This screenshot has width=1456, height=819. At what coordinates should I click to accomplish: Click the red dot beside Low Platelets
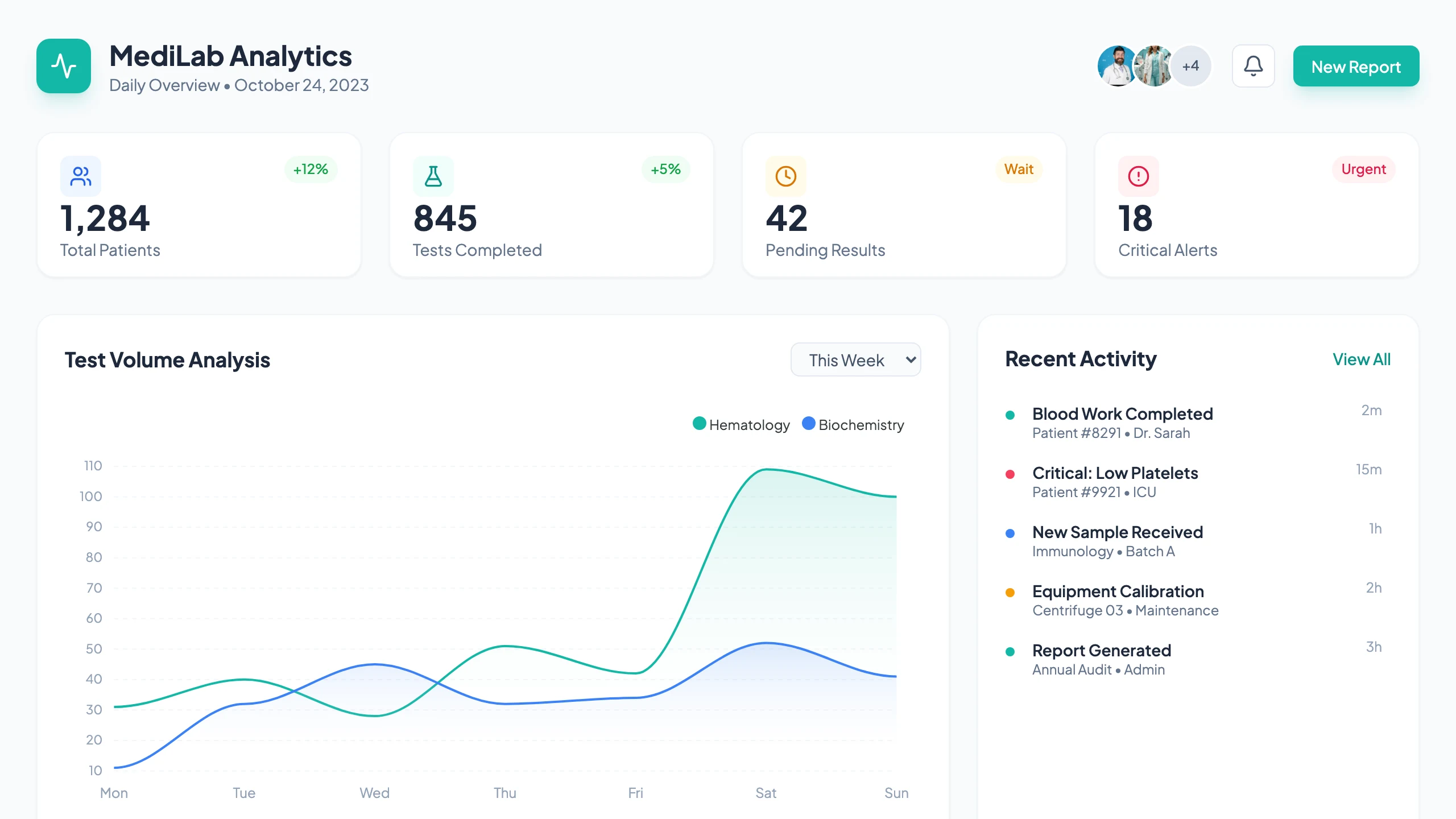point(1010,474)
